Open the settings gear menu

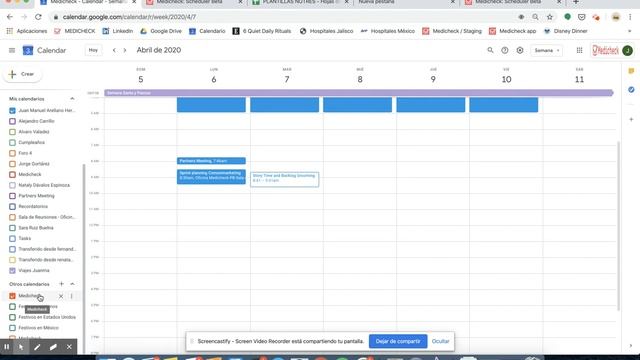pyautogui.click(x=520, y=50)
